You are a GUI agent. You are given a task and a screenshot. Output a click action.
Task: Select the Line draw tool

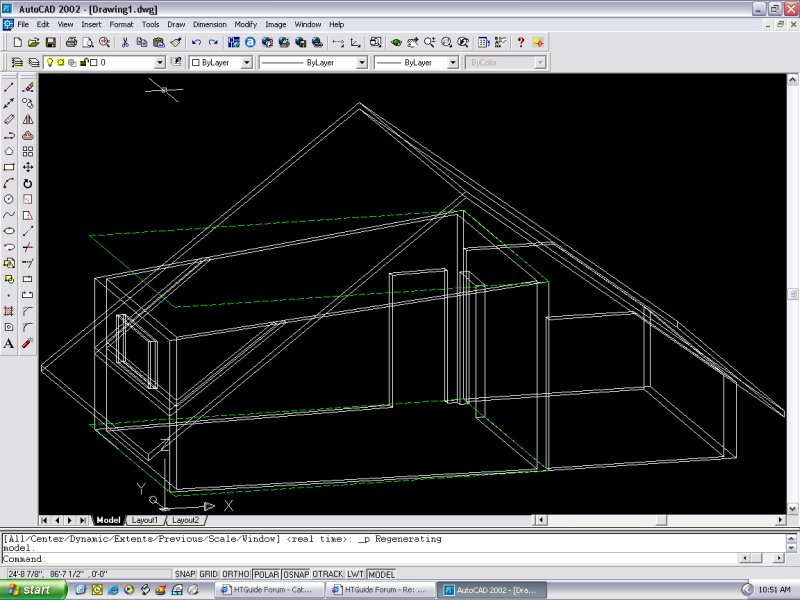tap(9, 87)
